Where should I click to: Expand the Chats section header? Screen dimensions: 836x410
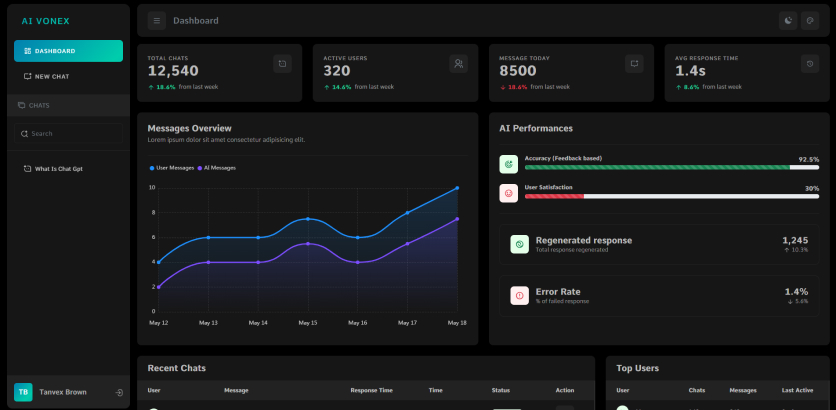pyautogui.click(x=68, y=106)
